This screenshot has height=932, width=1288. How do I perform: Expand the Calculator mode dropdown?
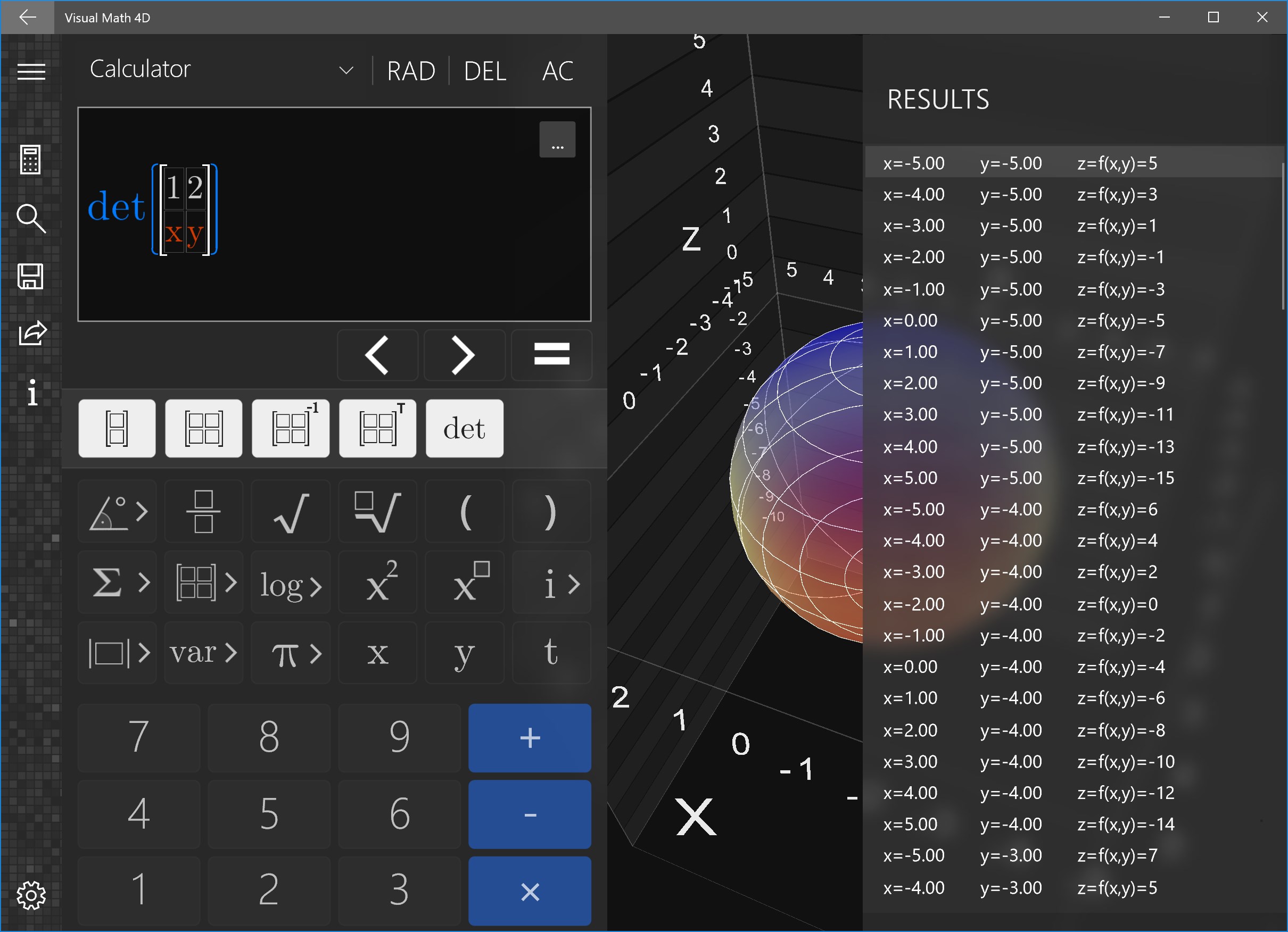tap(346, 70)
